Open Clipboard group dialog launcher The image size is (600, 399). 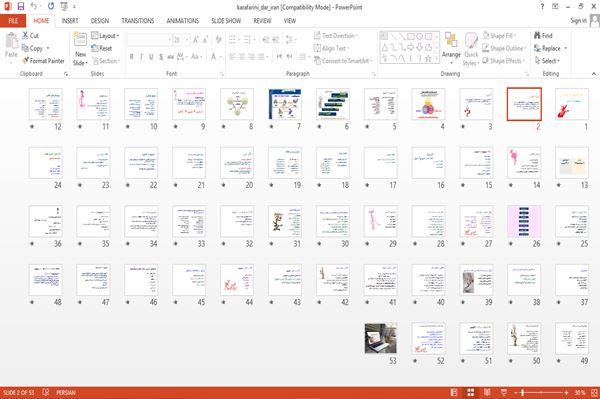point(66,74)
